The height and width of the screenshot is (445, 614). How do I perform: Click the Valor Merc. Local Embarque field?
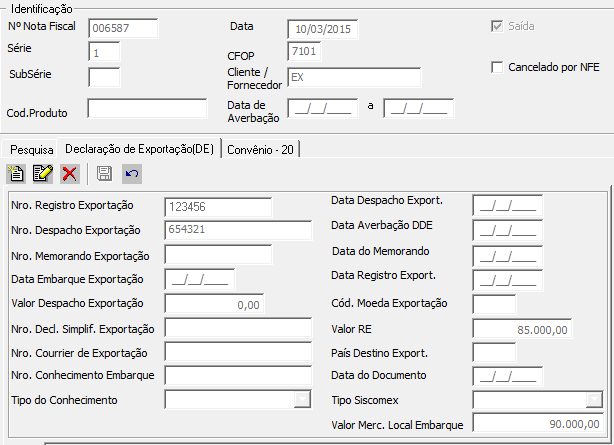(x=538, y=424)
